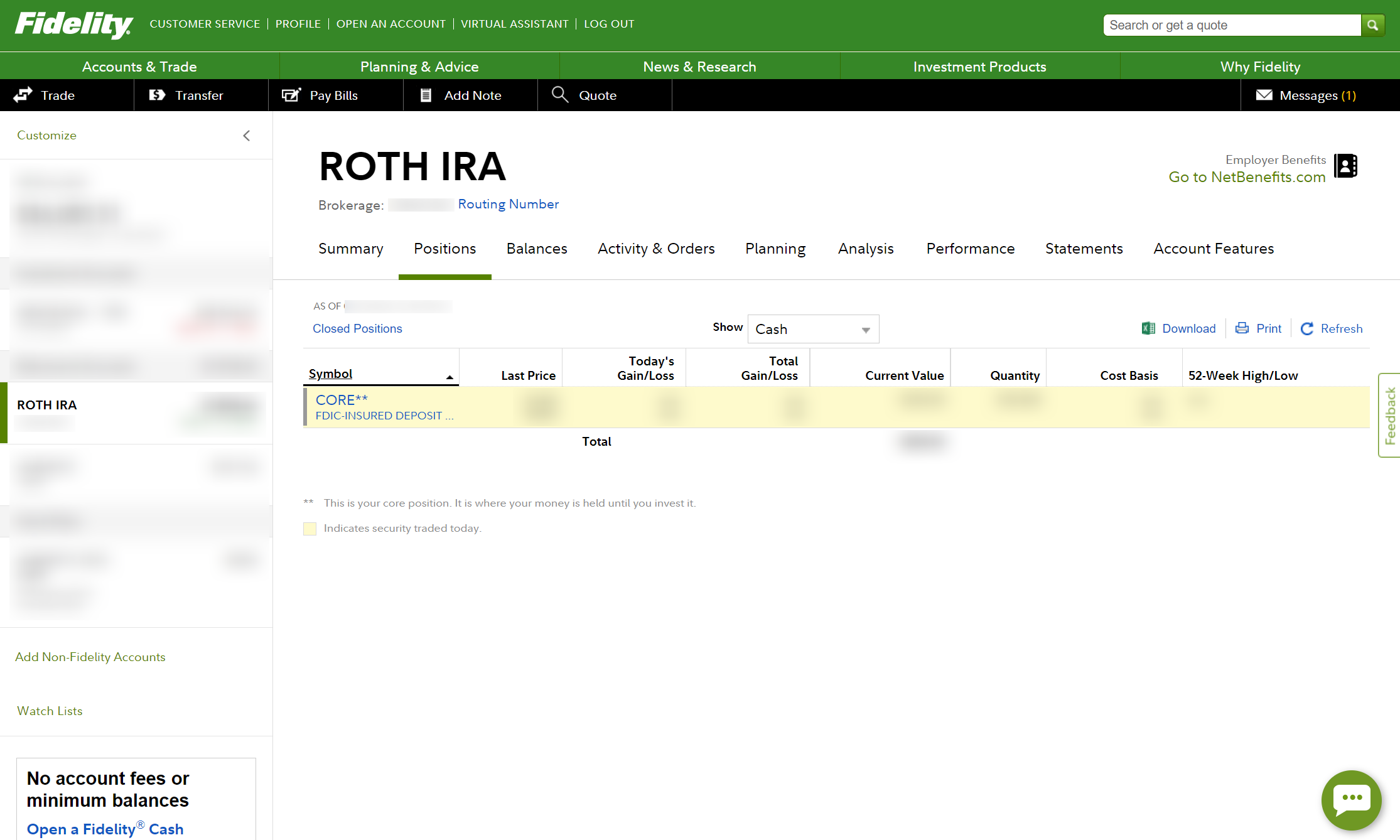1400x840 pixels.
Task: Click the Transfer money icon
Action: click(157, 95)
